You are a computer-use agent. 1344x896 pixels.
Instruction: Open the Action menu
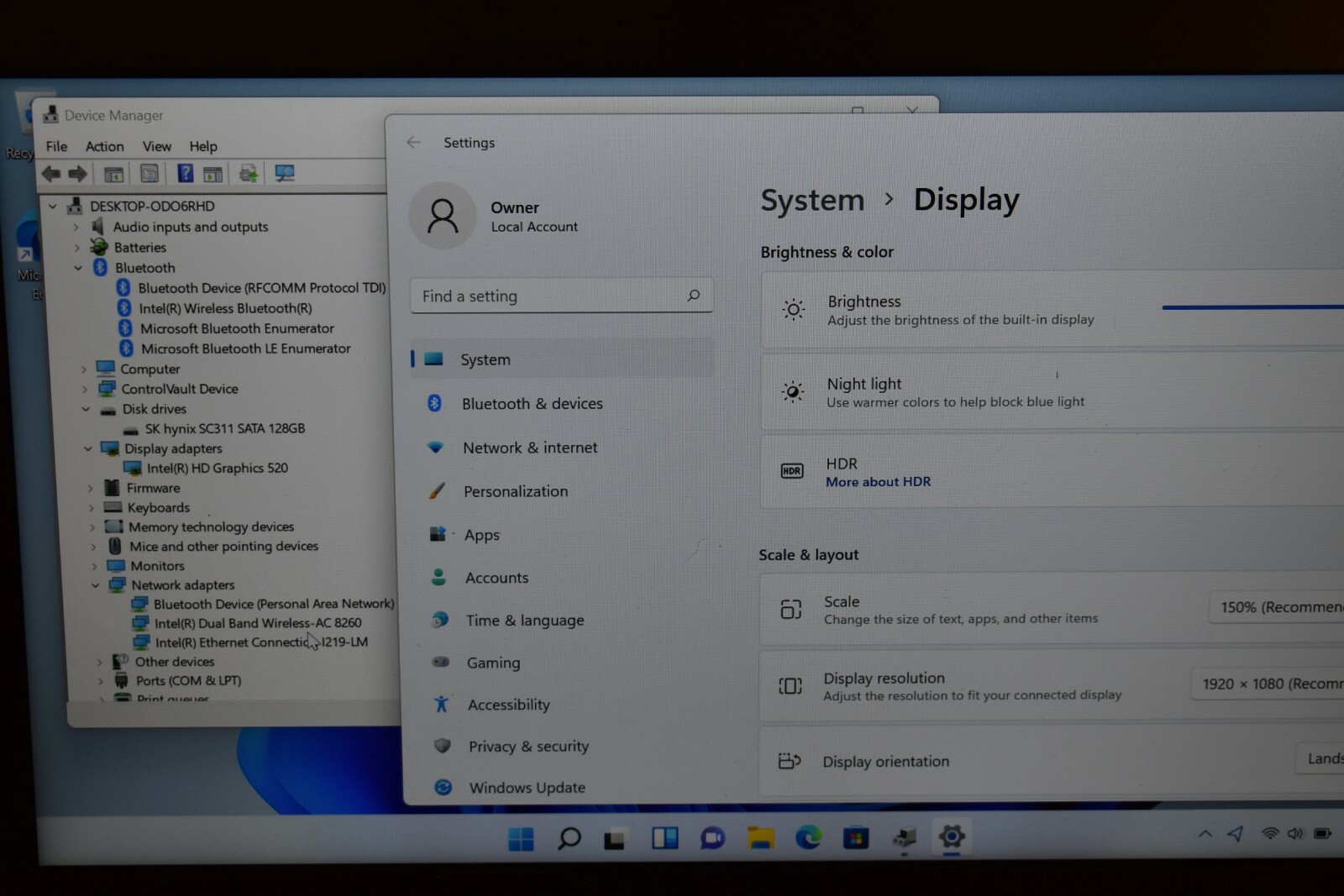pyautogui.click(x=105, y=146)
